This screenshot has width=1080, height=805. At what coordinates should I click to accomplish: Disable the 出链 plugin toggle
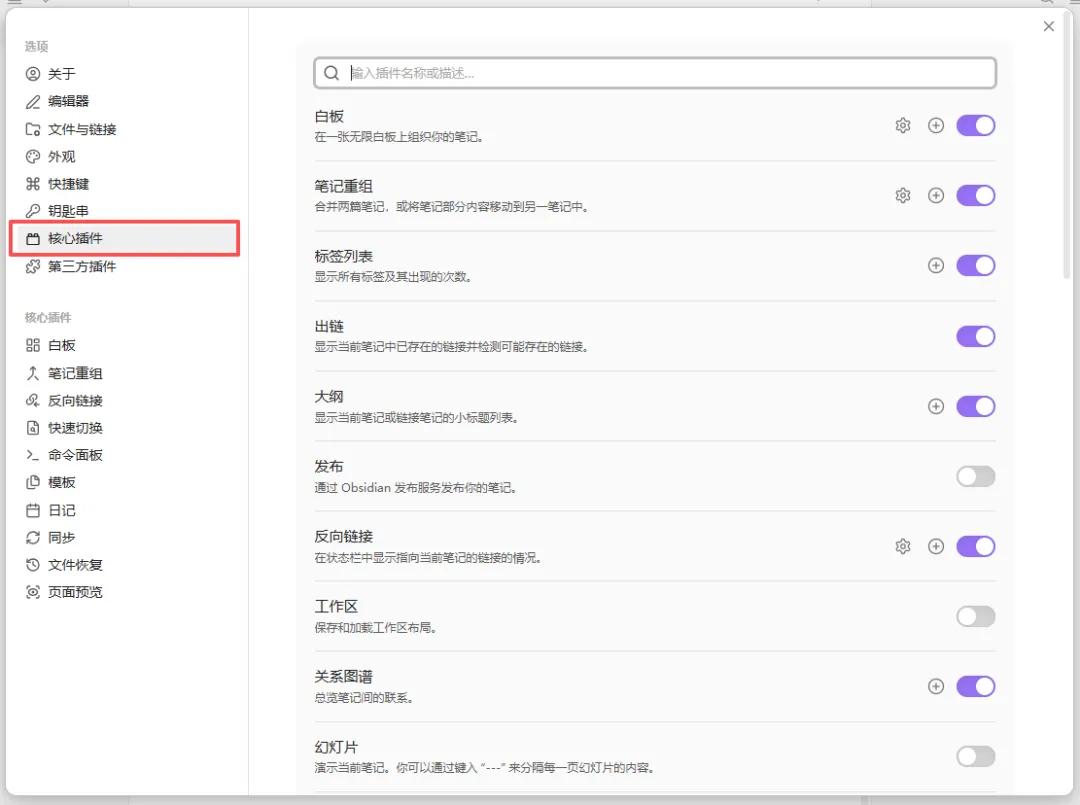point(975,336)
